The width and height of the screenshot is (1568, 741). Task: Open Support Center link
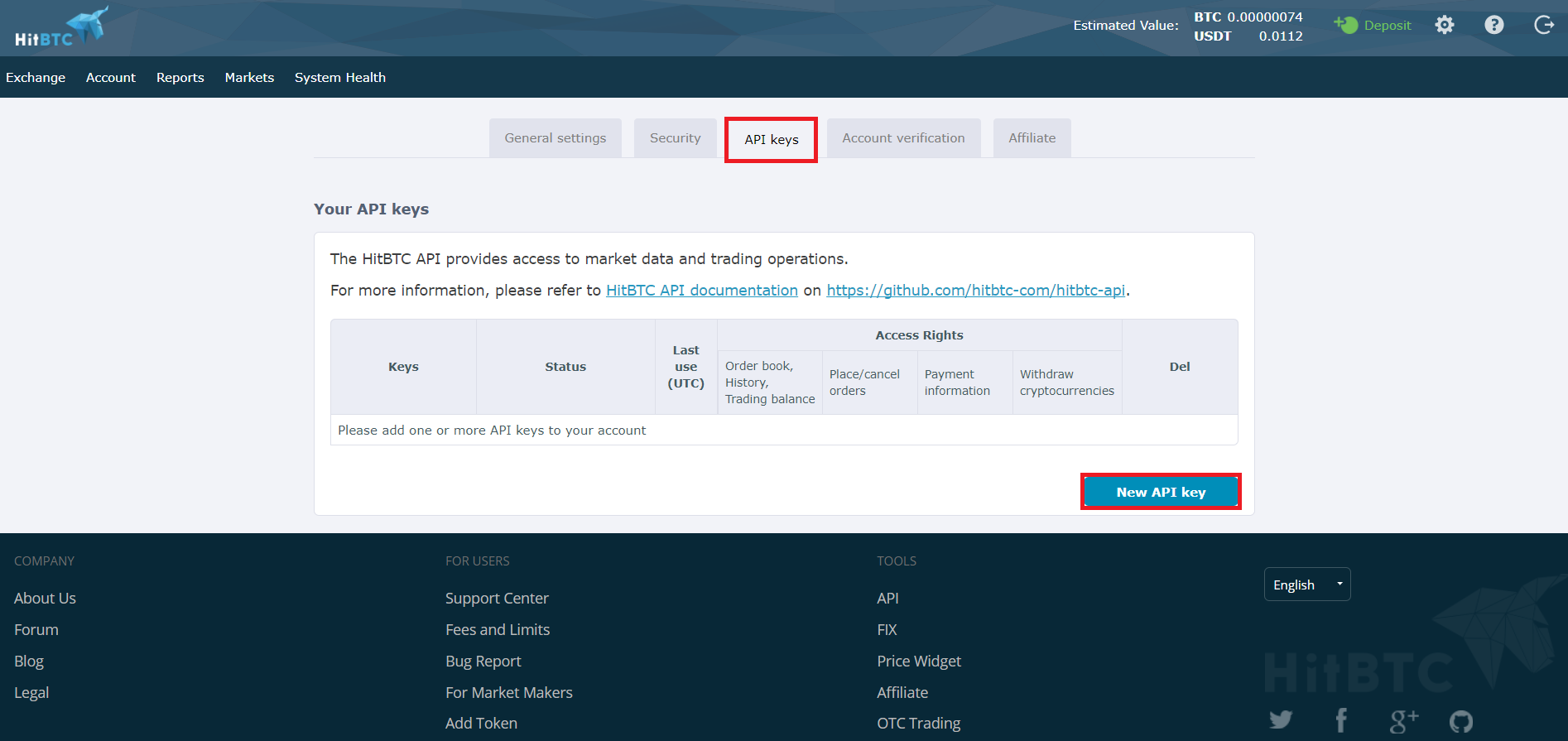tap(497, 598)
